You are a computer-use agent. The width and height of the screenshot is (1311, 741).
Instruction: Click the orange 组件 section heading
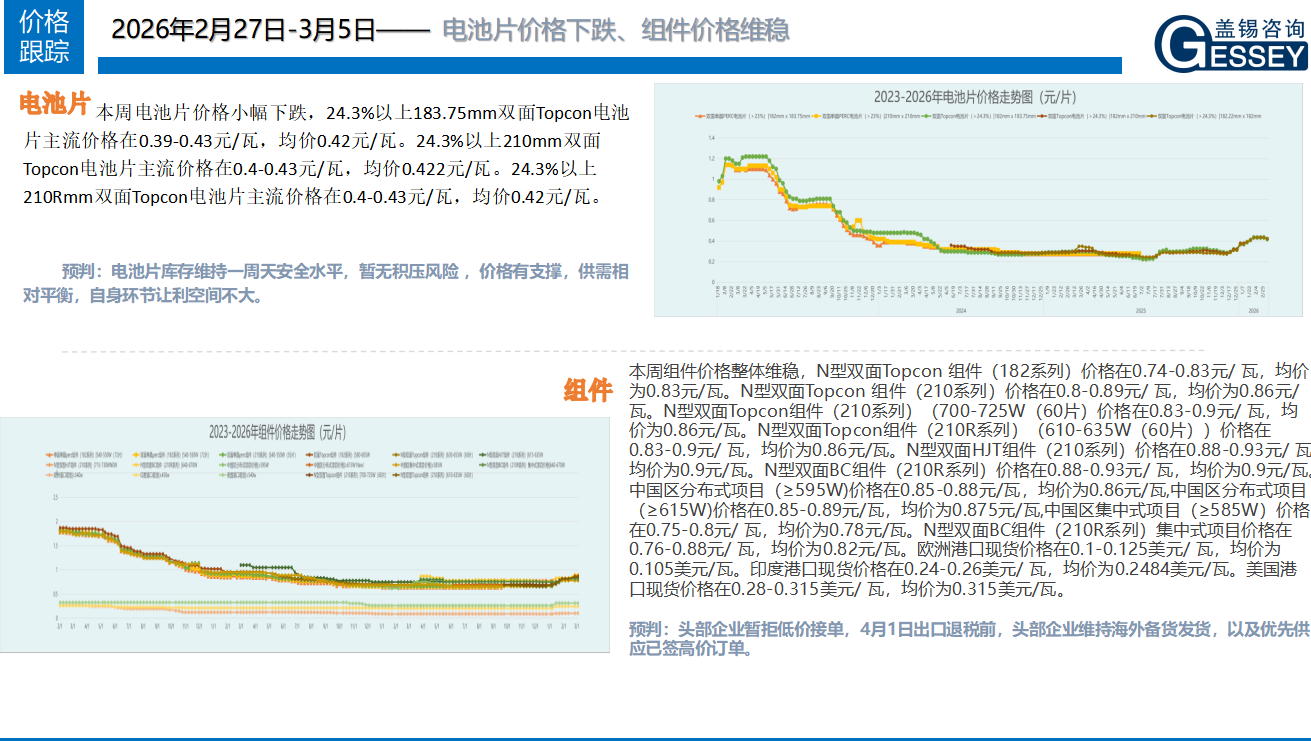point(588,390)
